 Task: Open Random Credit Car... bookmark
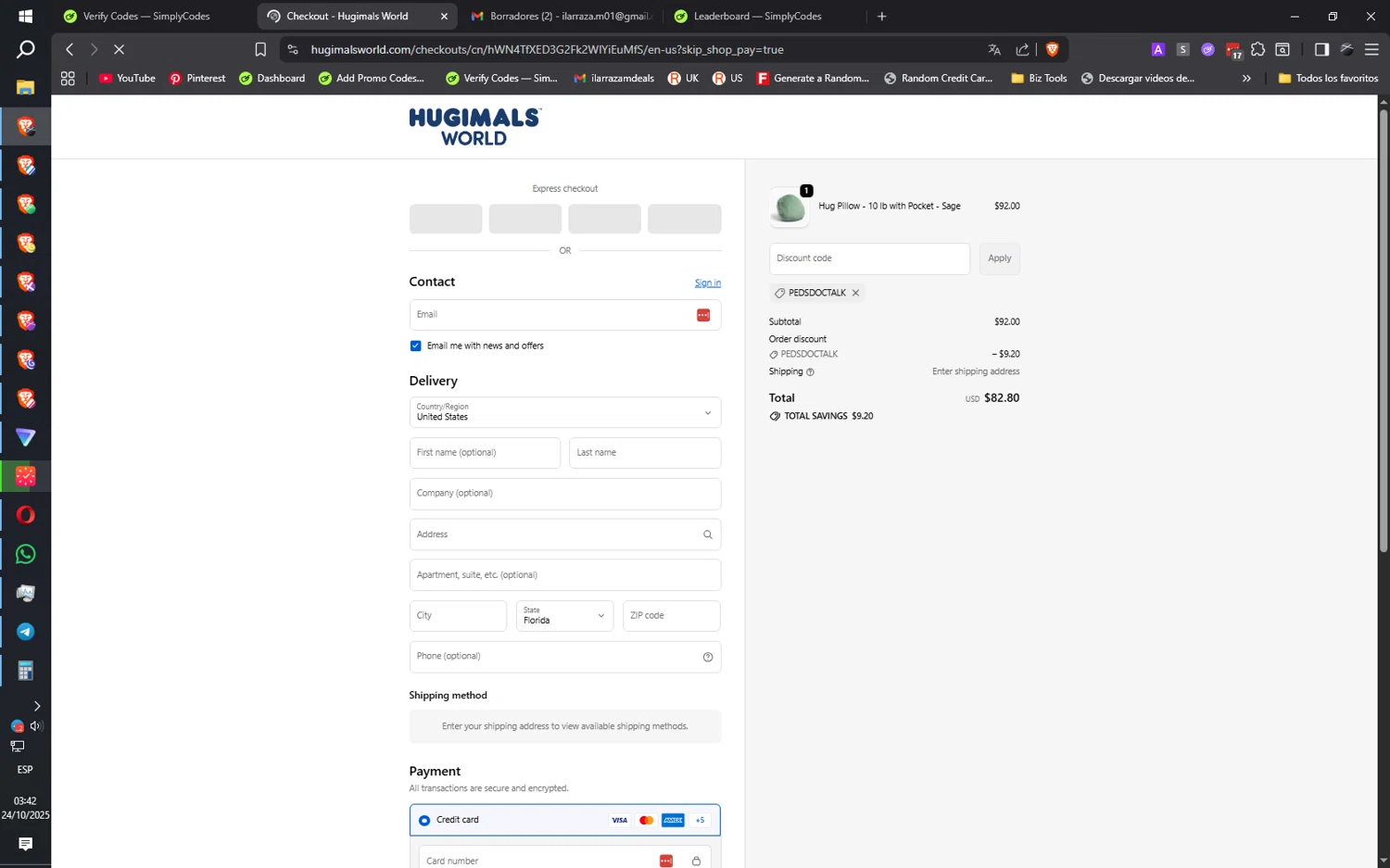point(938,79)
